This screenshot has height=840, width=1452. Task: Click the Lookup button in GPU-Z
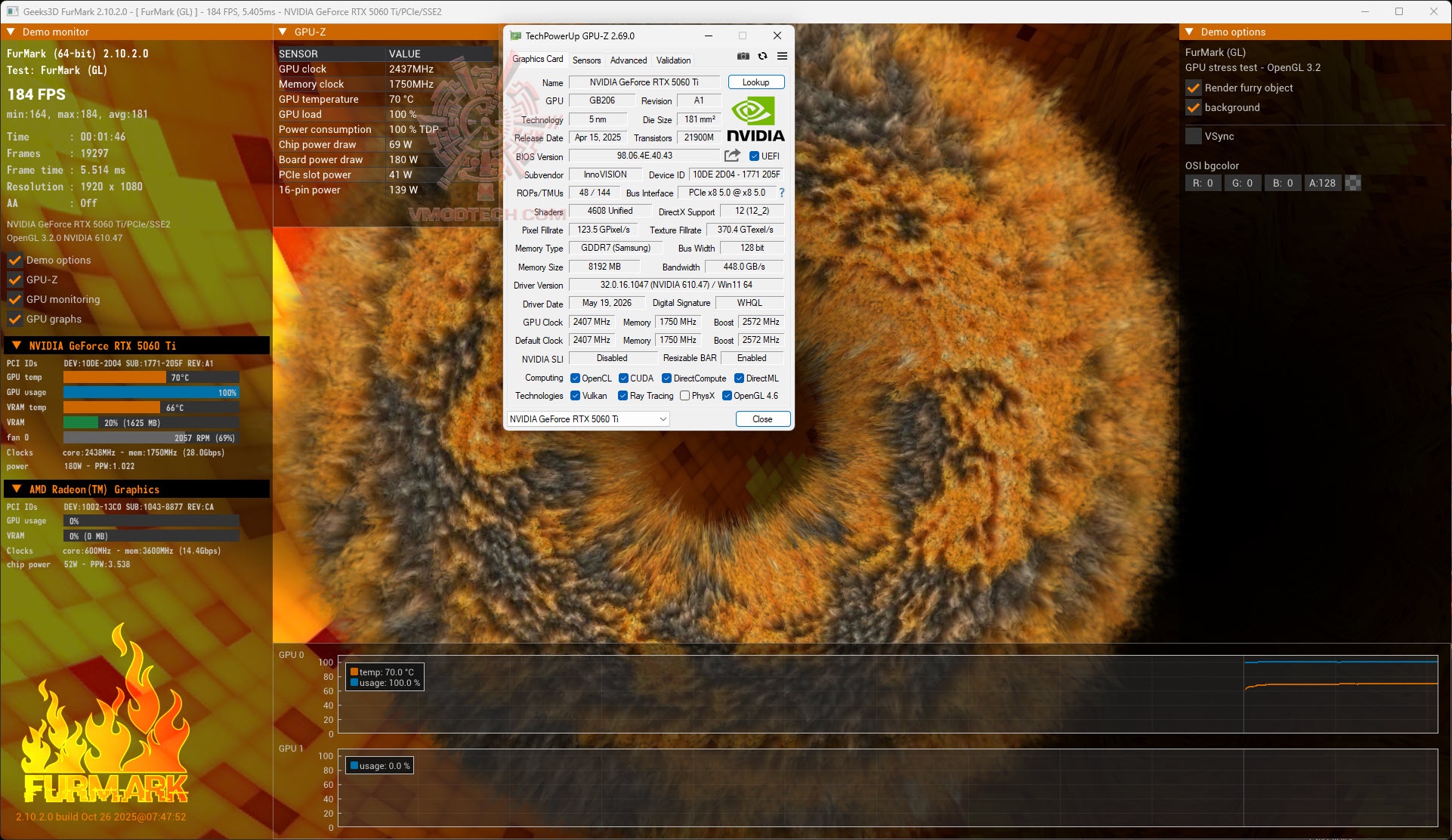[x=756, y=82]
